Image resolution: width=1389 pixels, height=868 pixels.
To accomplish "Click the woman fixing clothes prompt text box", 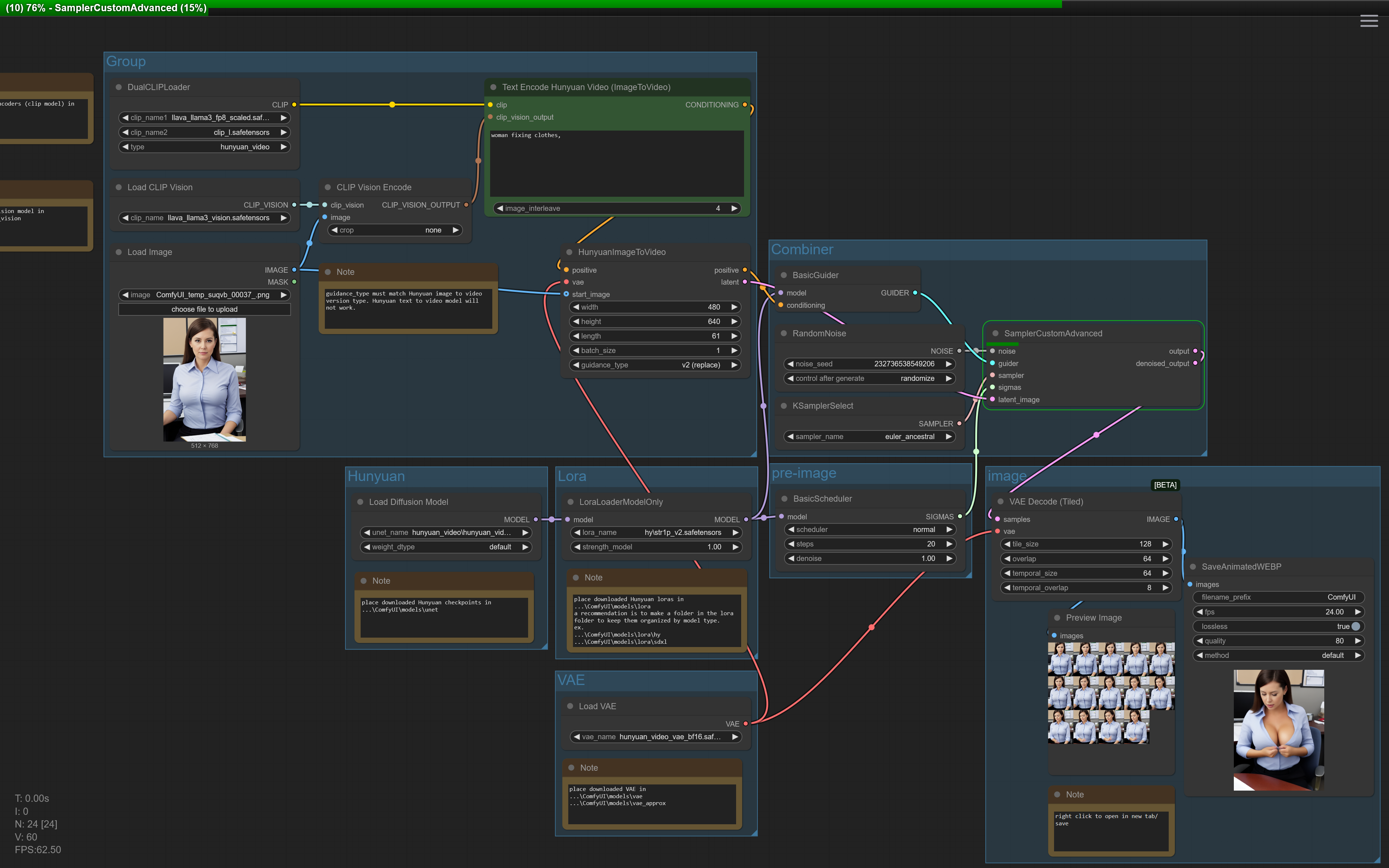I will tap(616, 163).
